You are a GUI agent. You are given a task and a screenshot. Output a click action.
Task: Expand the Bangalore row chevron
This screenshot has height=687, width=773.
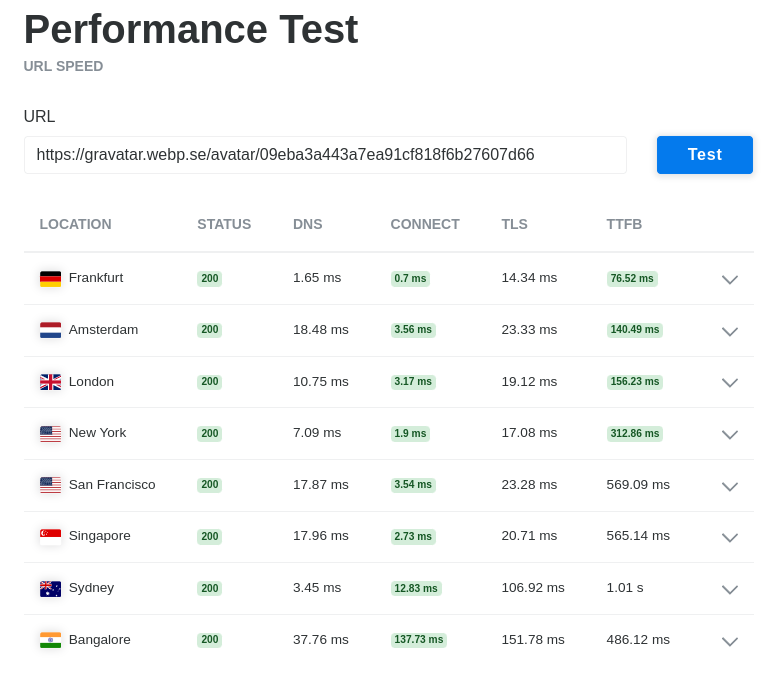click(x=730, y=641)
